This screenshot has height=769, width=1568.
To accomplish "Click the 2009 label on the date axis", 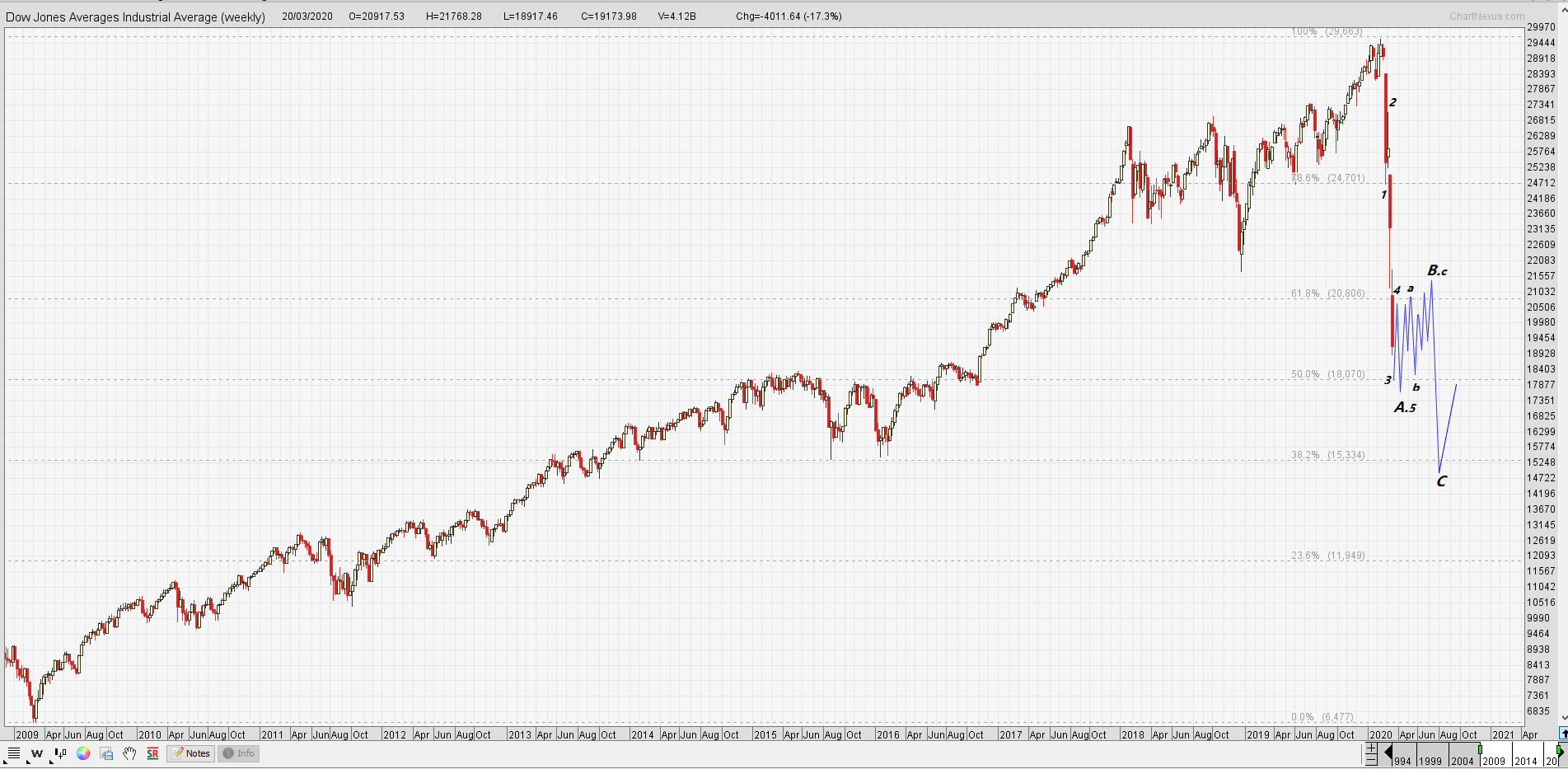I will click(27, 734).
